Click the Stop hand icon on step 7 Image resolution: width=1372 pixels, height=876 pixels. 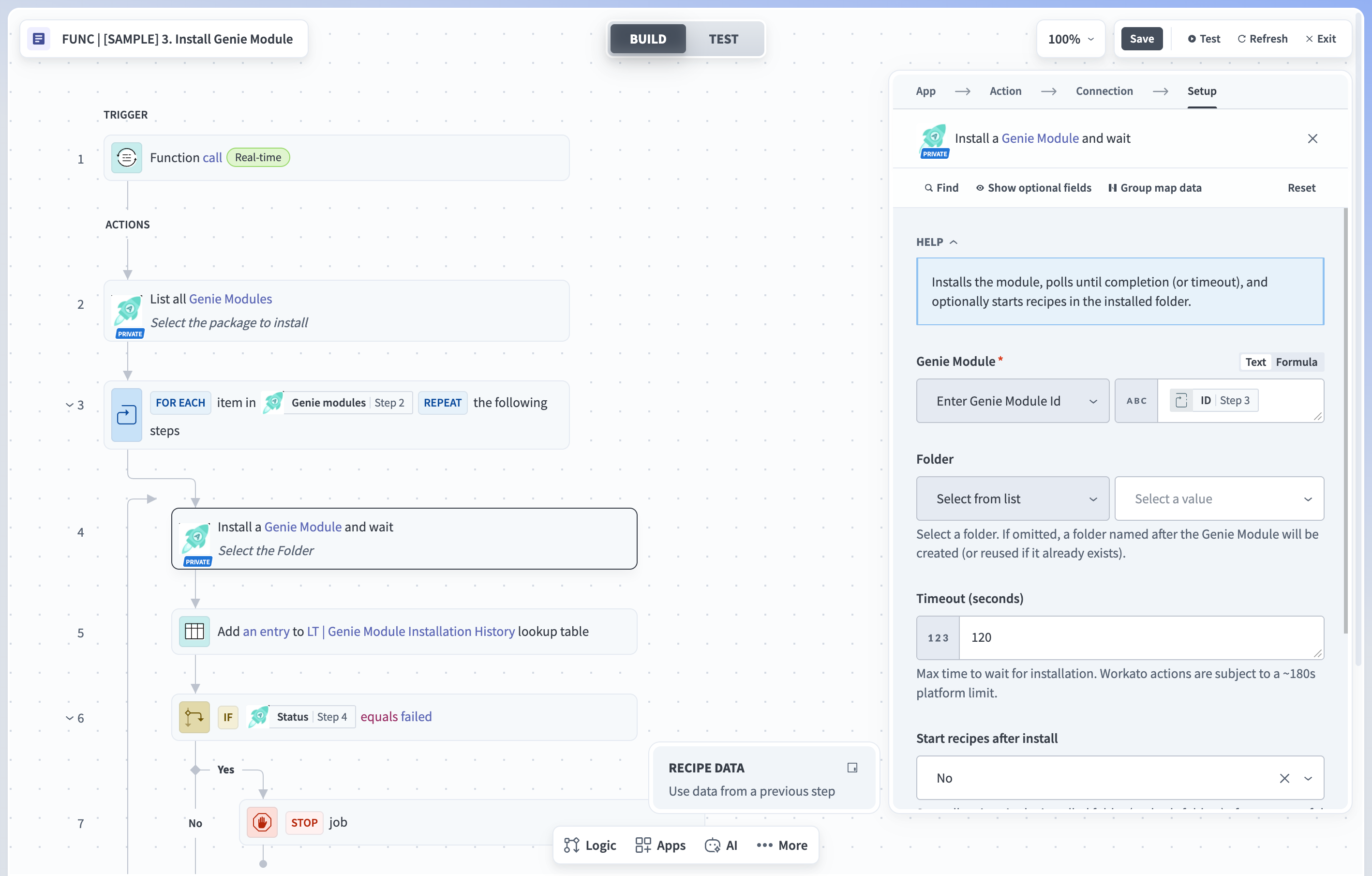[x=262, y=822]
